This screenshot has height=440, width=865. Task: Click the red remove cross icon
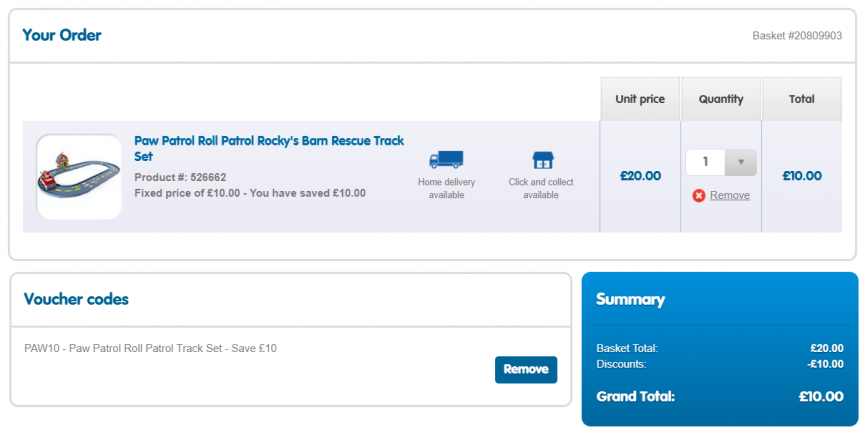[699, 196]
